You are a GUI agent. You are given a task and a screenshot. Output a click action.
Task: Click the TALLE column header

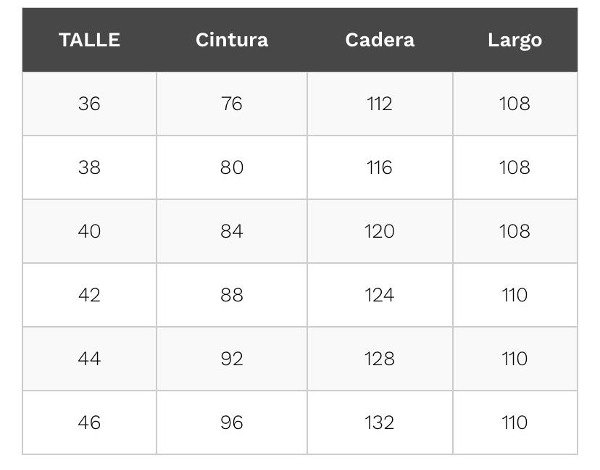pos(89,40)
